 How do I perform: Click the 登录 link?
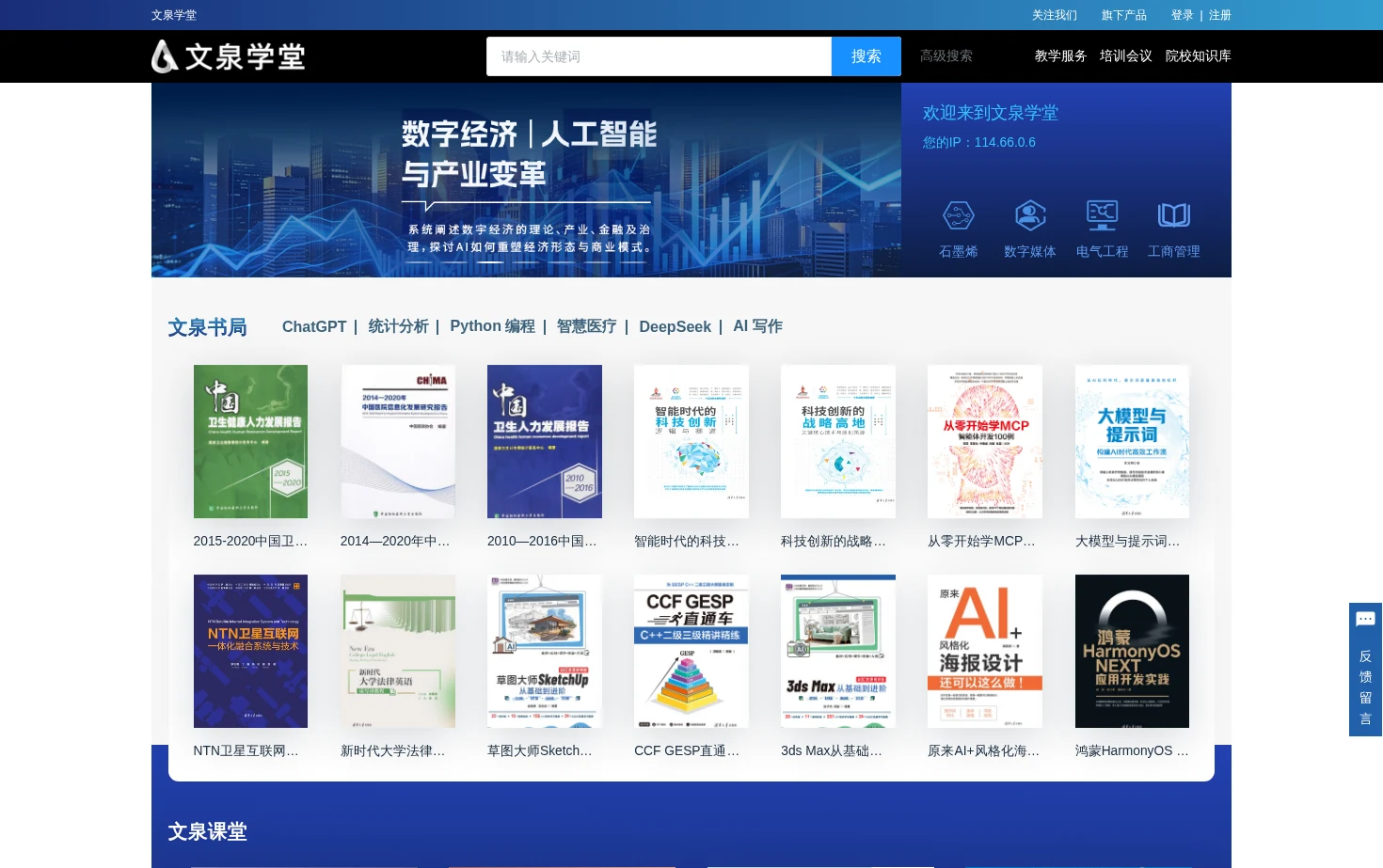1183,15
